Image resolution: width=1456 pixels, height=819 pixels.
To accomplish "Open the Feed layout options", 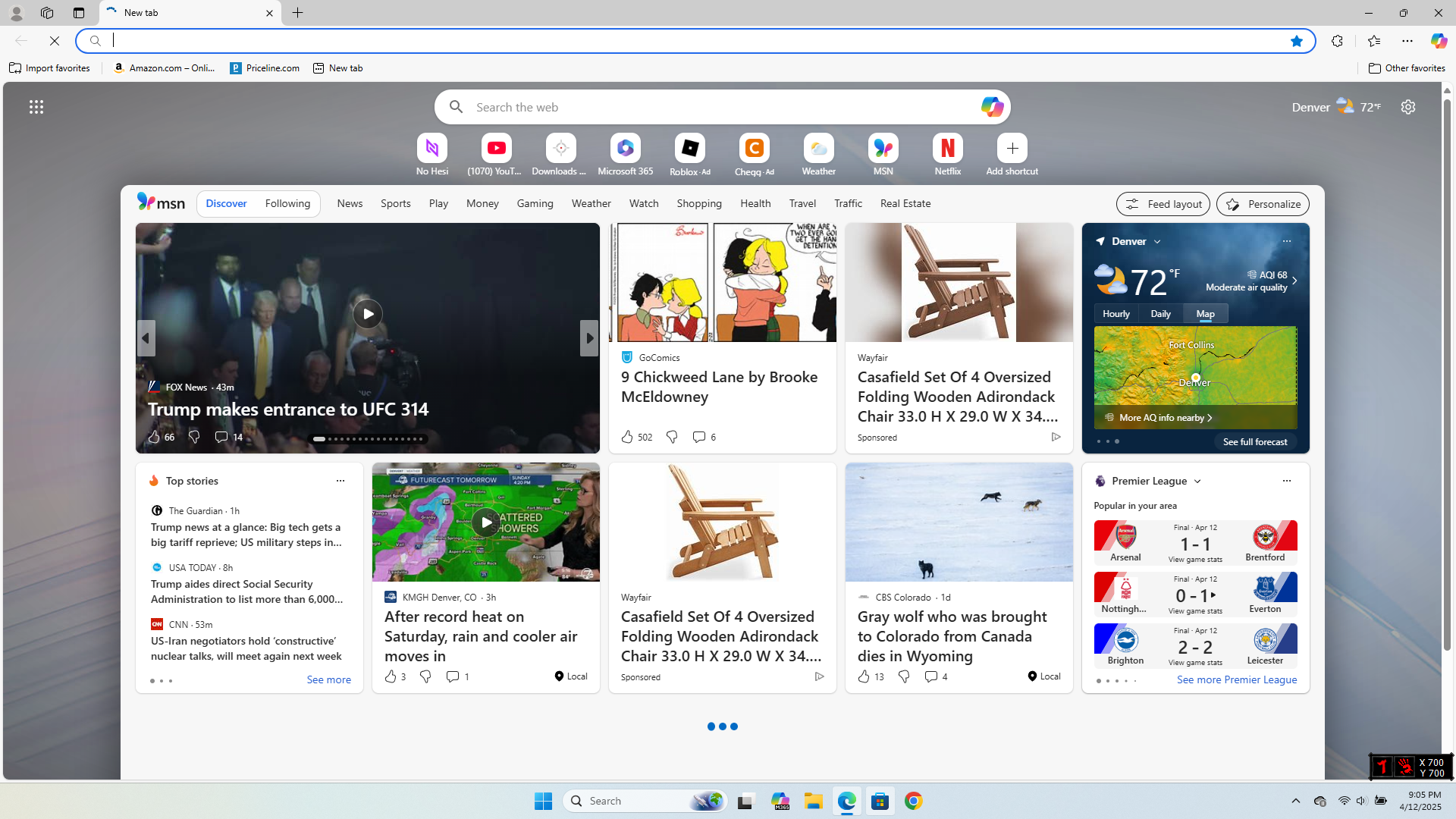I will (1163, 204).
